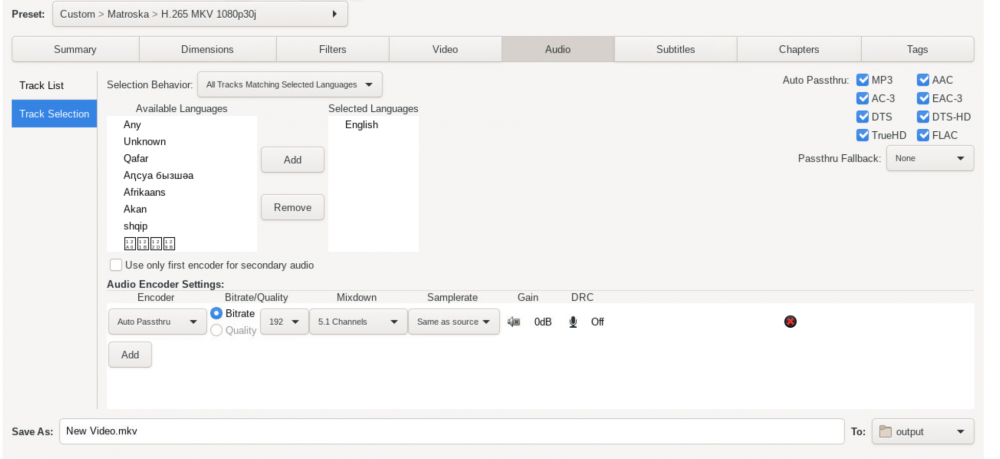1000x459 pixels.
Task: Click the DRC microphone icon
Action: click(573, 322)
